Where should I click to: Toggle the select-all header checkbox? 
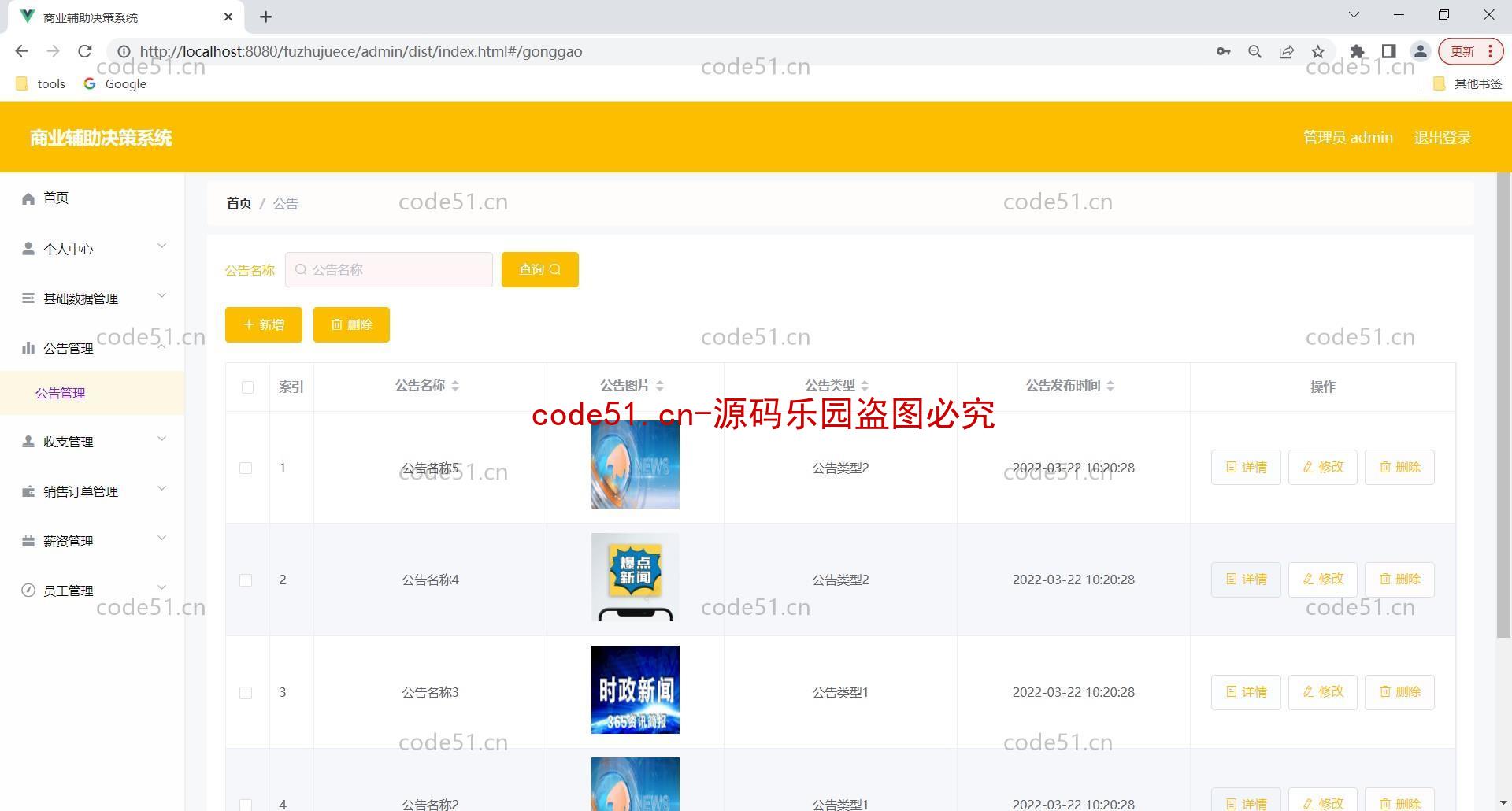click(x=247, y=387)
